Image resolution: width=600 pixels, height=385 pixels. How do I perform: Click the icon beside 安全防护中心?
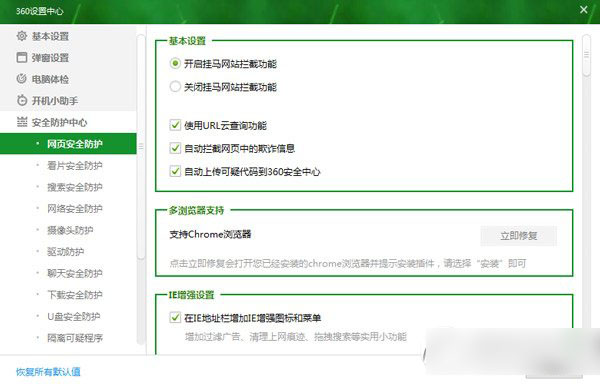tap(22, 122)
